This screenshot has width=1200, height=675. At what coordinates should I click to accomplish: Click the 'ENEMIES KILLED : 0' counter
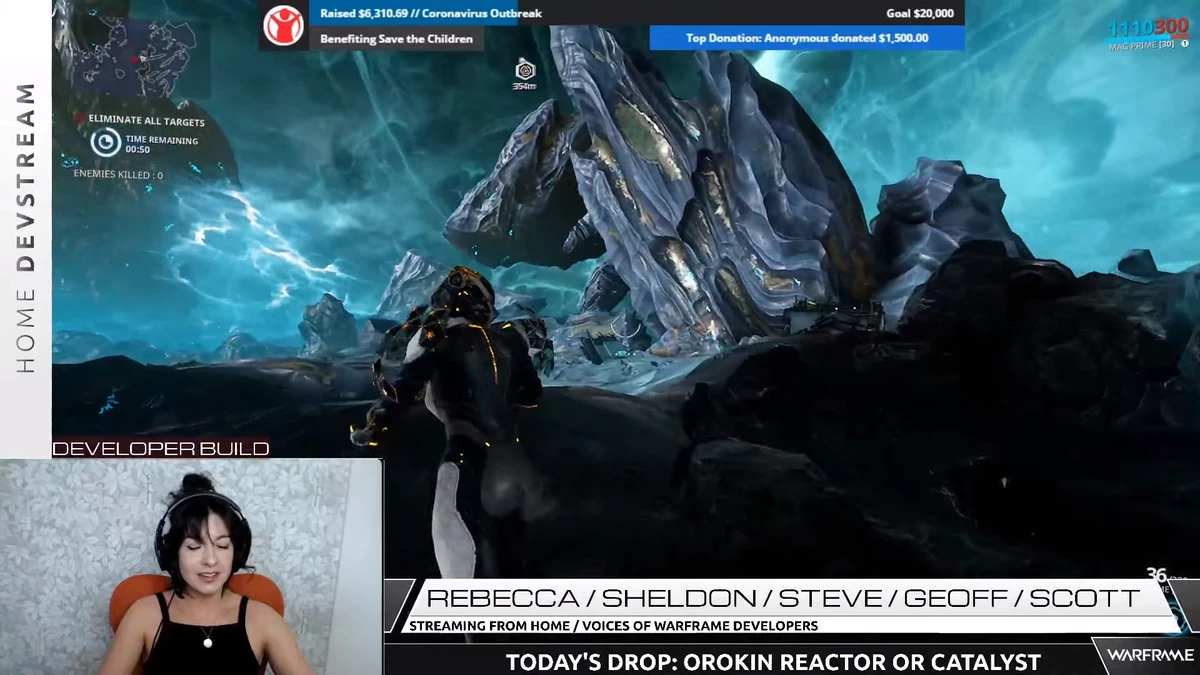pos(118,175)
